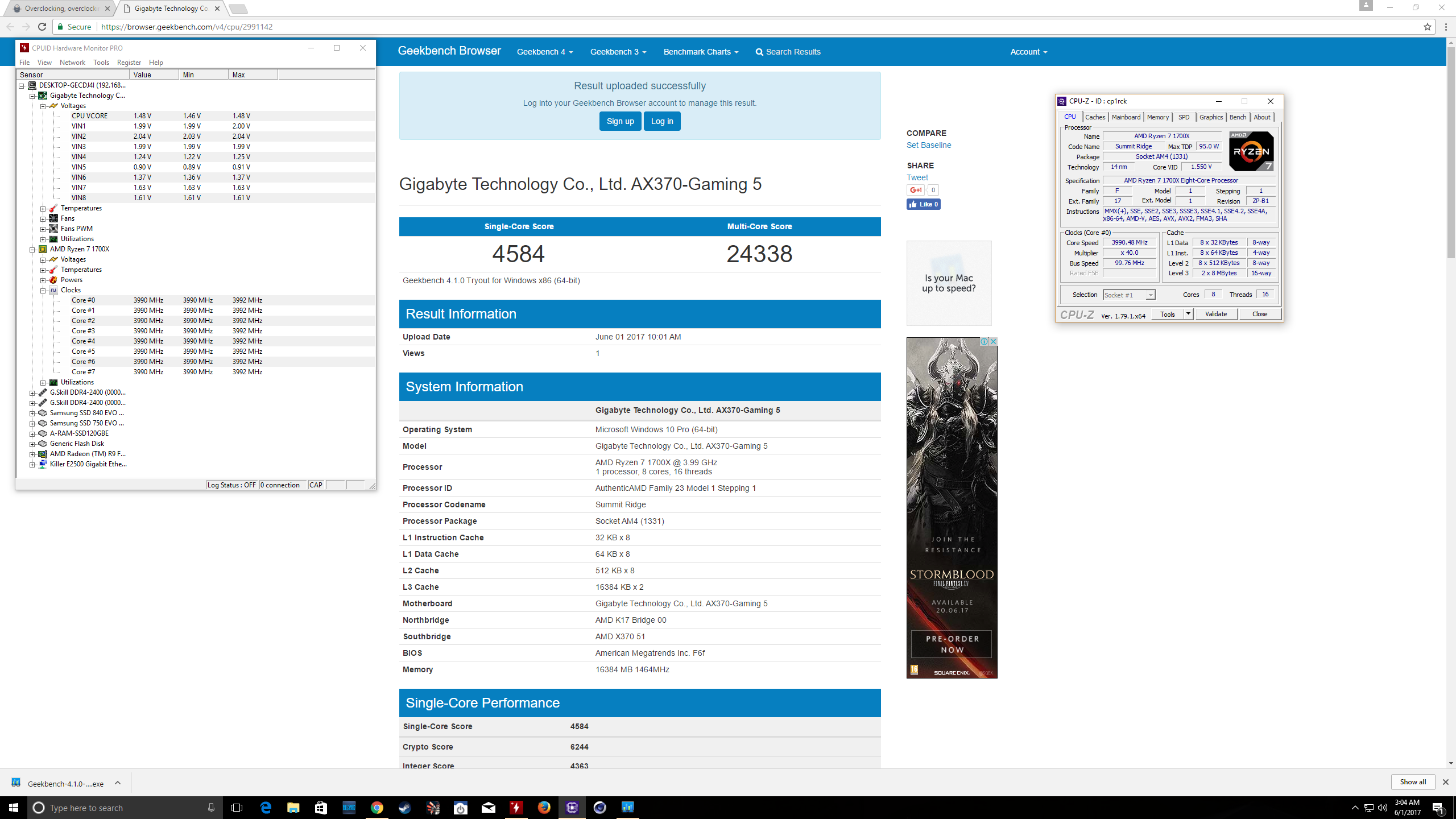The width and height of the screenshot is (1456, 819).
Task: Click the page vertical scrollbar thumb
Action: pos(1451,152)
